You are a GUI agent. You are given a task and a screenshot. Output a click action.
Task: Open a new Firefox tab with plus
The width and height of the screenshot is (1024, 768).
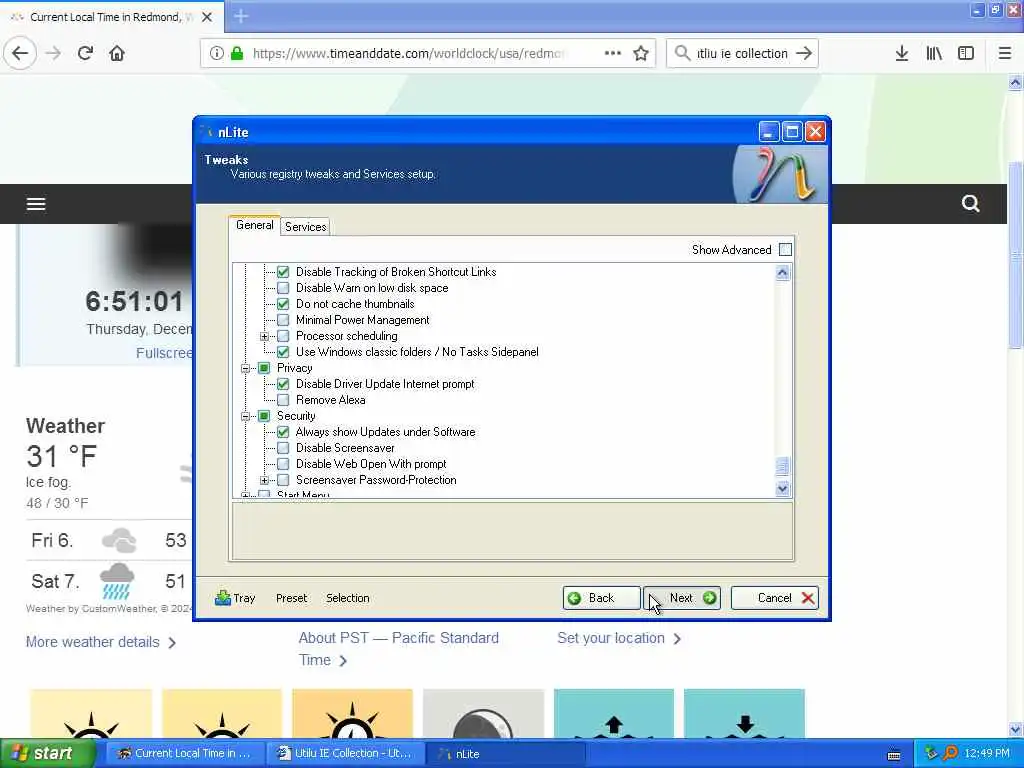(241, 16)
